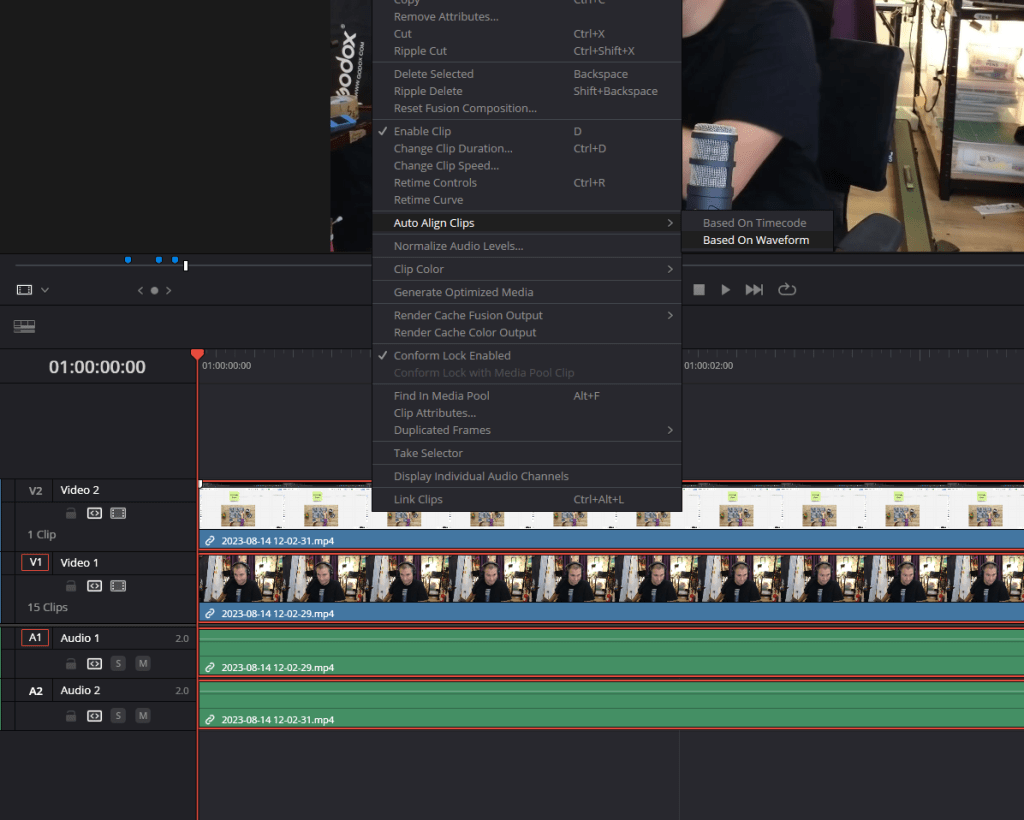Click the Video 1 track name
The image size is (1024, 820).
tap(80, 563)
